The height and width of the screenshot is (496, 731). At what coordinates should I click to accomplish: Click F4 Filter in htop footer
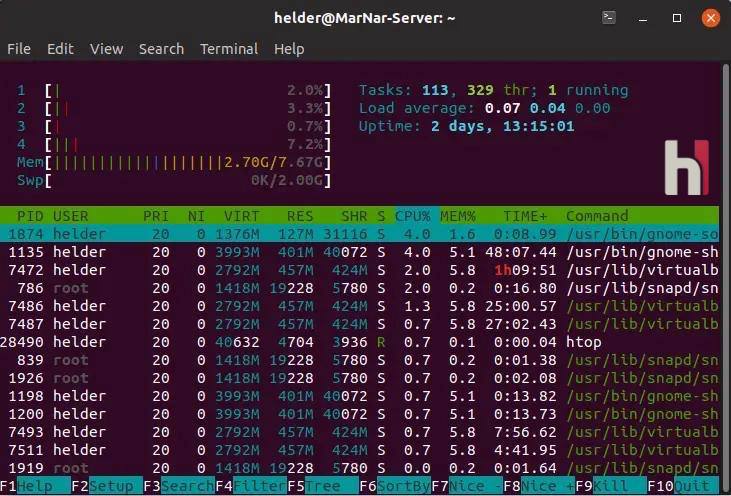[251, 486]
